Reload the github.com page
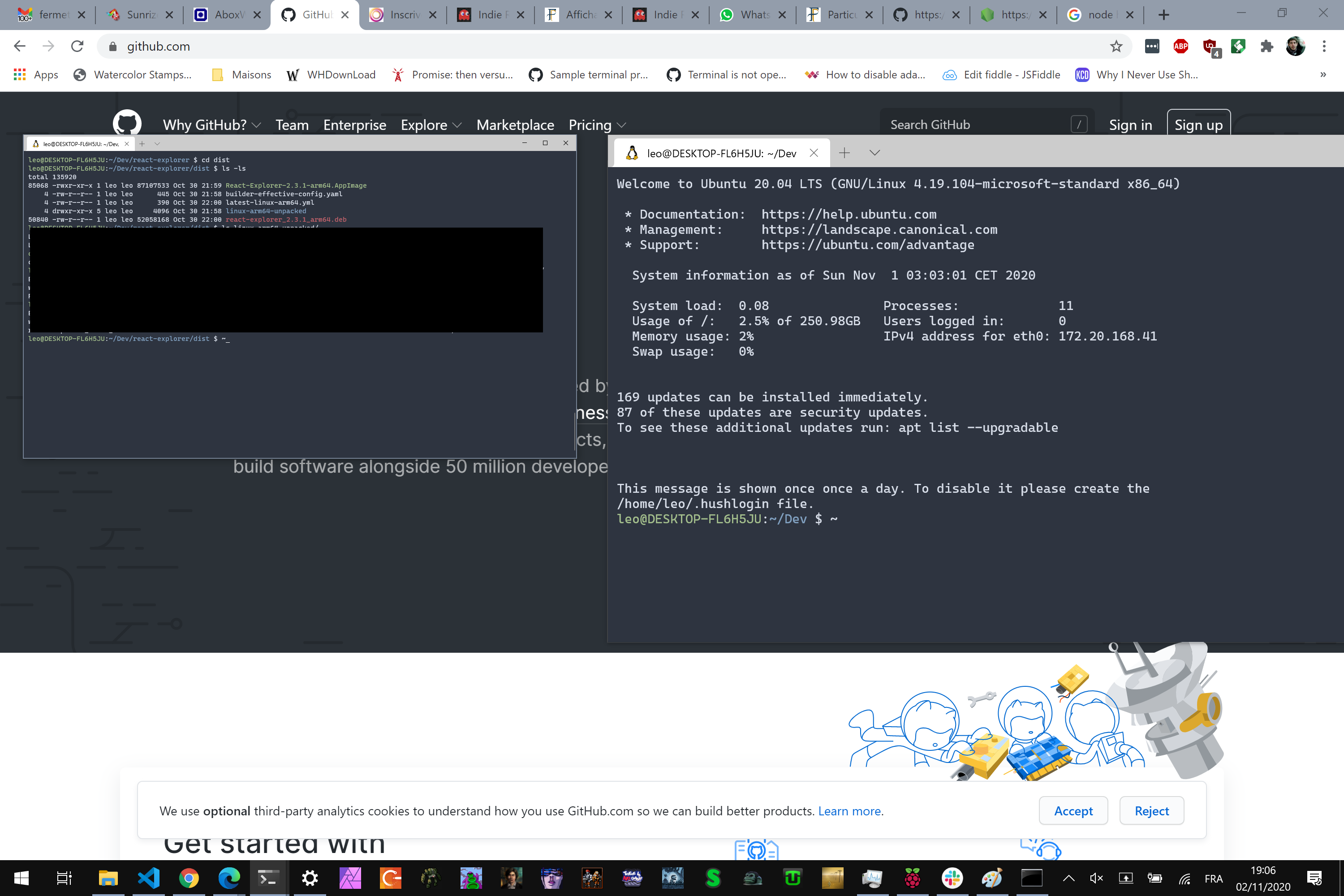The image size is (1344, 896). tap(77, 46)
